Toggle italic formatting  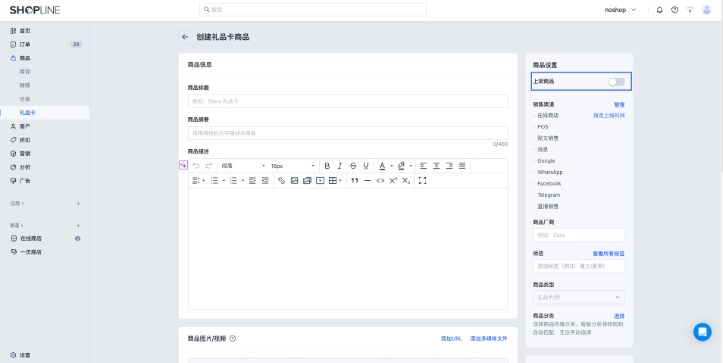(340, 166)
